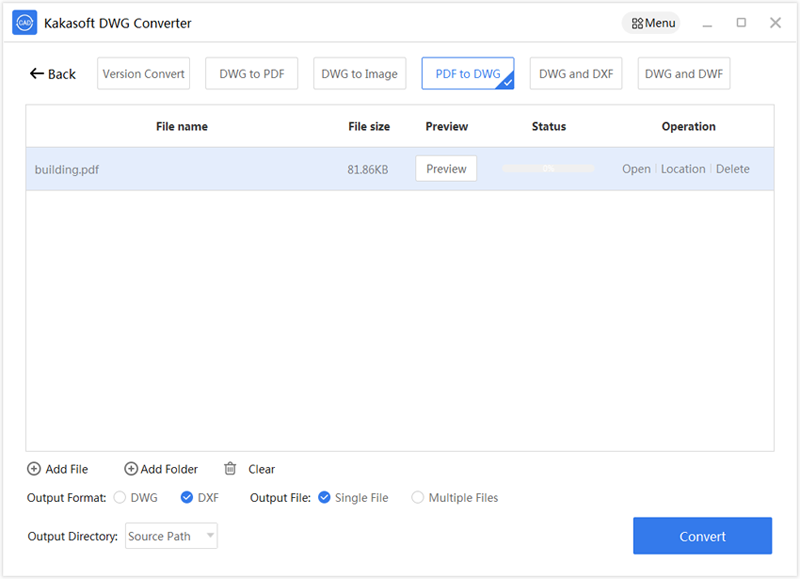The height and width of the screenshot is (579, 800).
Task: Click the 81.86KB file size cell
Action: [368, 169]
